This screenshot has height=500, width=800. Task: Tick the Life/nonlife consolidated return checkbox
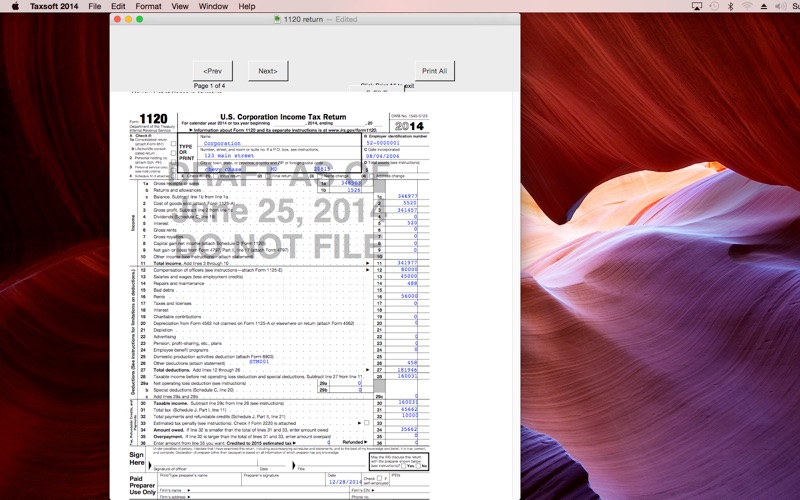click(173, 153)
